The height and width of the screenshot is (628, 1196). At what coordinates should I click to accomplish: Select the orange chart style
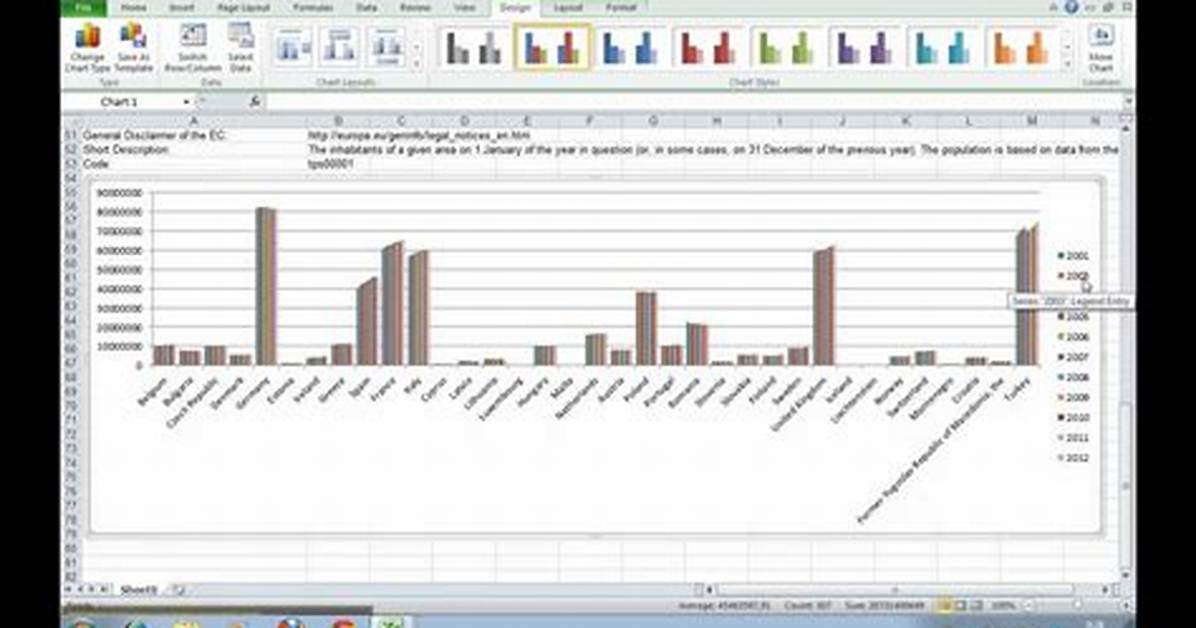[1021, 48]
